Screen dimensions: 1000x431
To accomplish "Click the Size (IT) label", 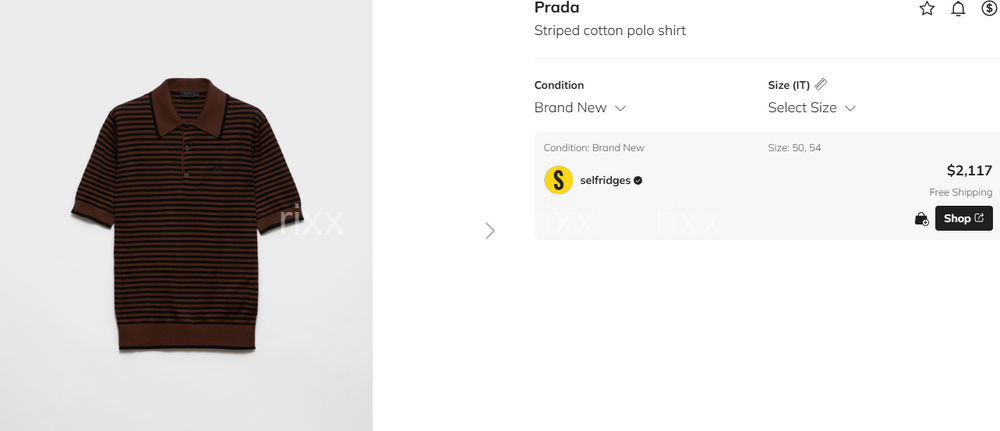I will (788, 85).
